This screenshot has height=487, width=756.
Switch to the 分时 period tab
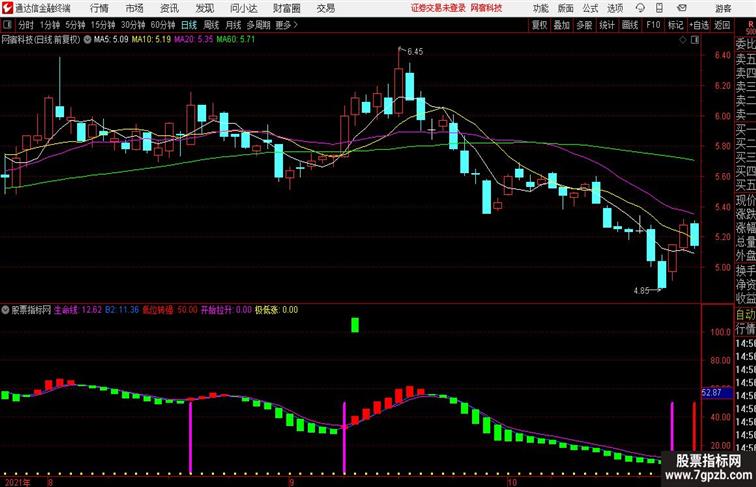pos(26,25)
